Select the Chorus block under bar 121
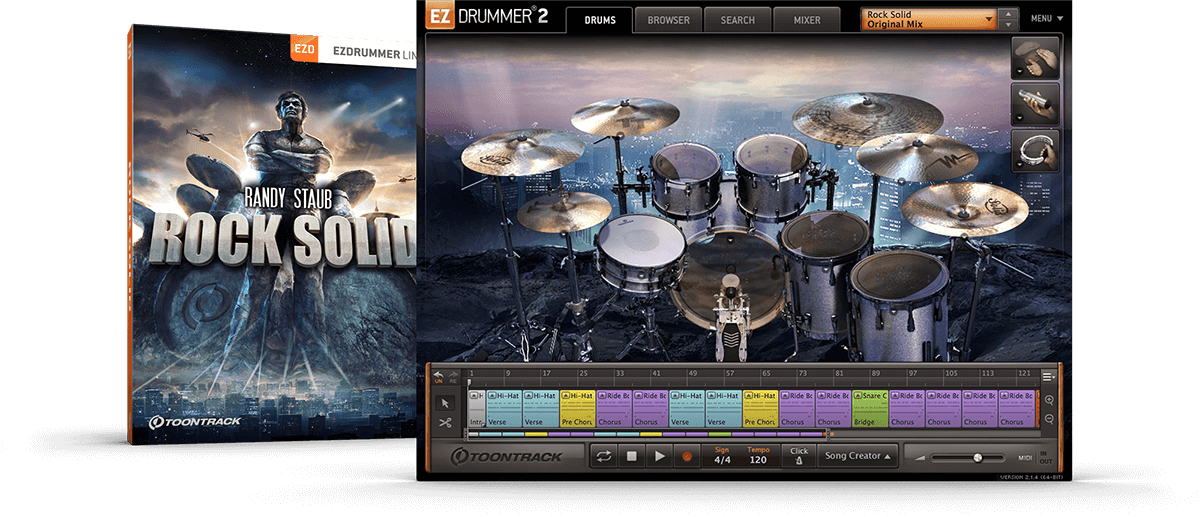1200x517 pixels. click(1016, 410)
